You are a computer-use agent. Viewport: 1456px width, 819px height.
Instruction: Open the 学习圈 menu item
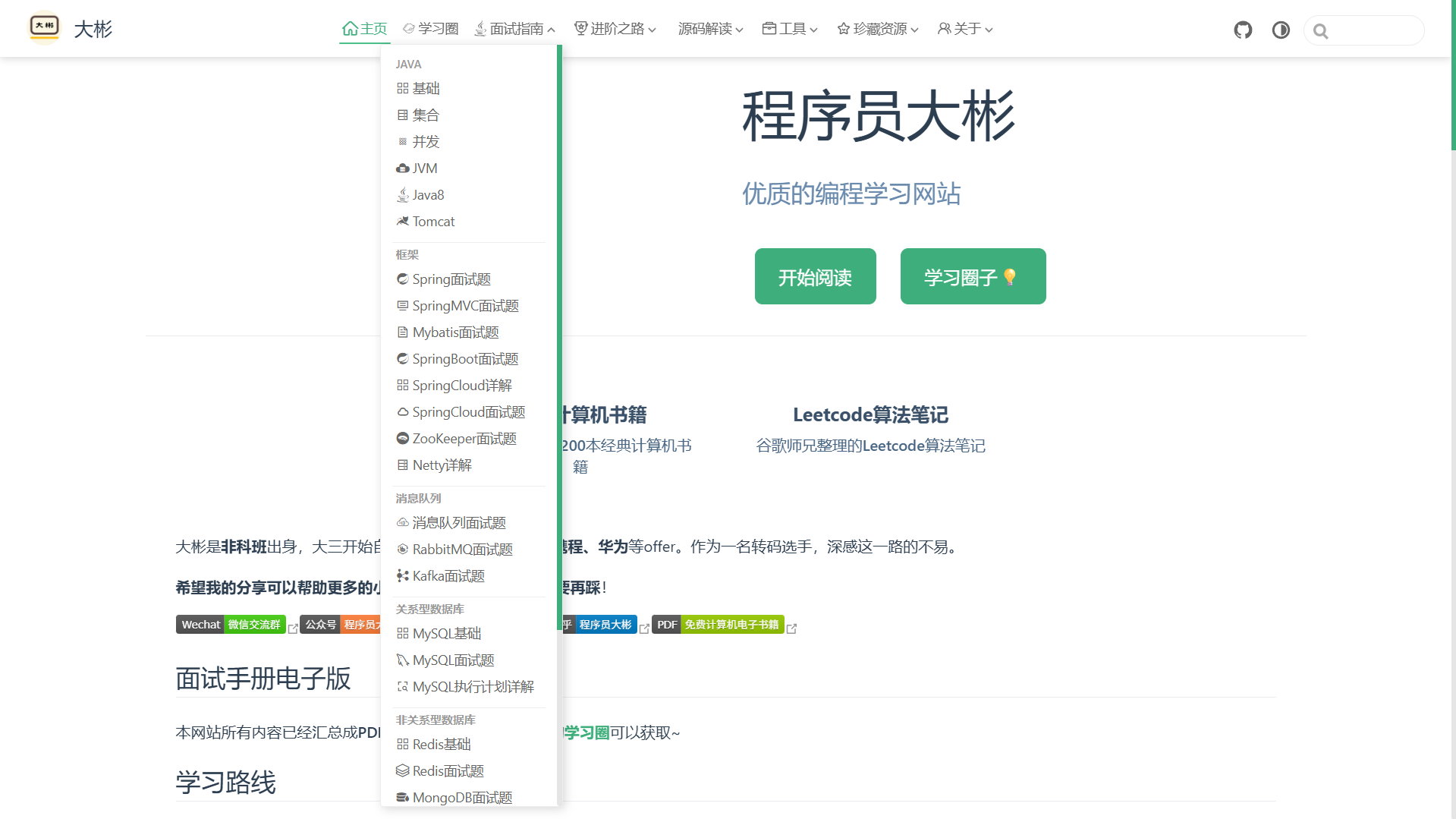(x=431, y=28)
